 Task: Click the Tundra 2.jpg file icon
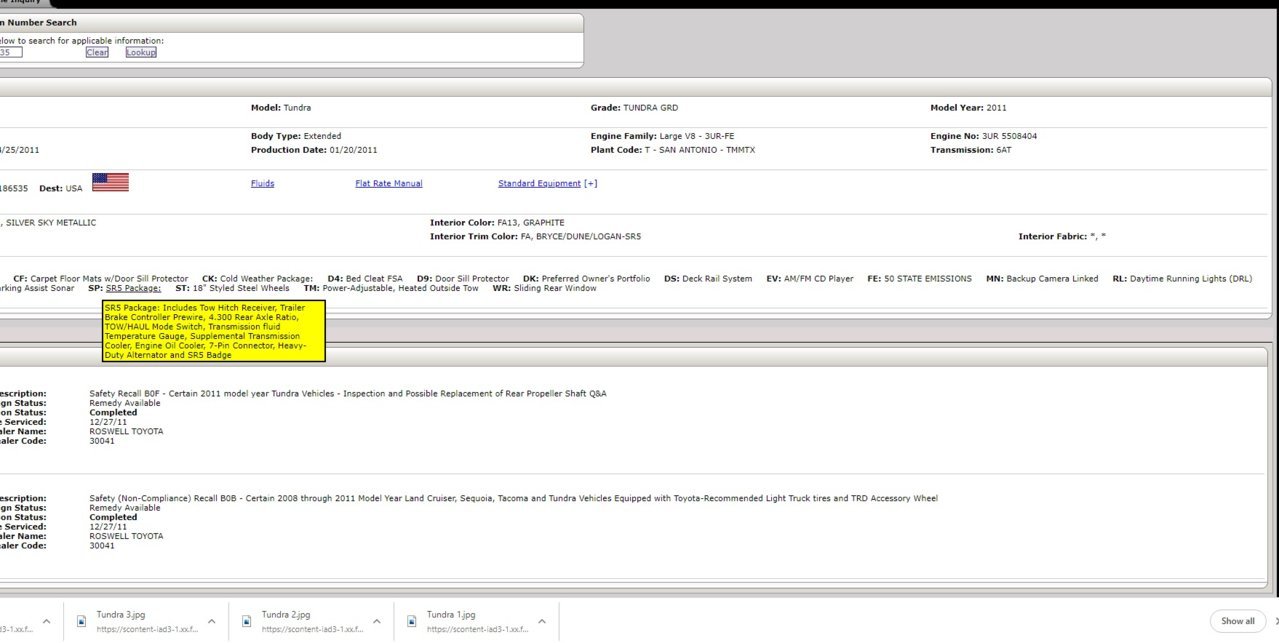tap(246, 621)
